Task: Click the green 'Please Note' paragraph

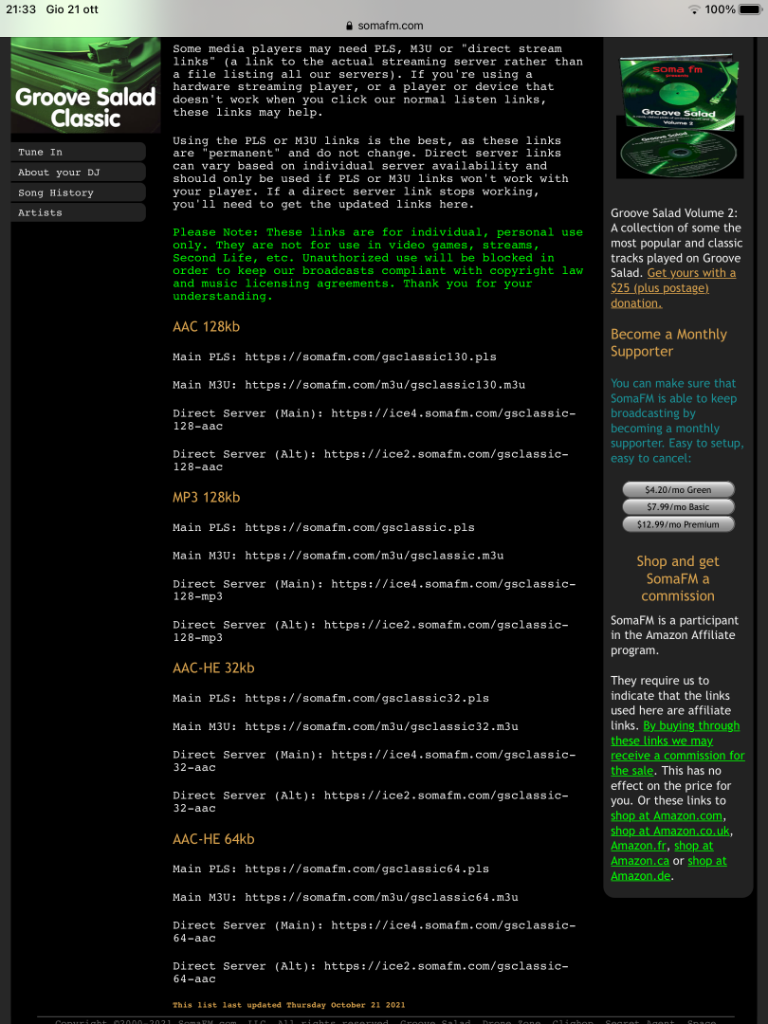Action: pos(378,264)
